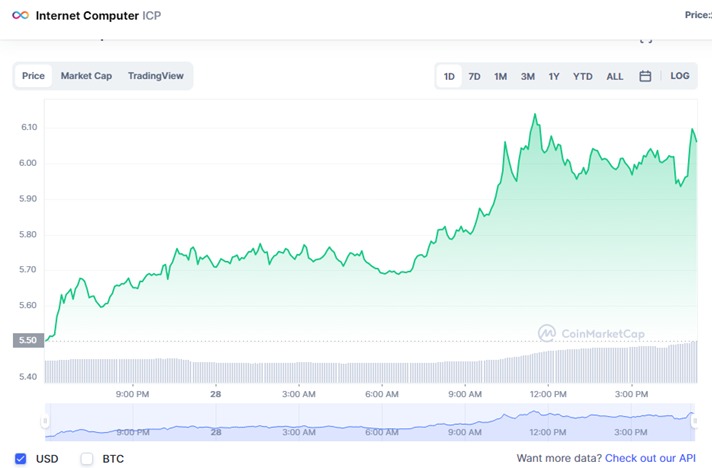Viewport: 712px width, 468px height.
Task: Click the ICP ticker symbol text
Action: tap(152, 15)
